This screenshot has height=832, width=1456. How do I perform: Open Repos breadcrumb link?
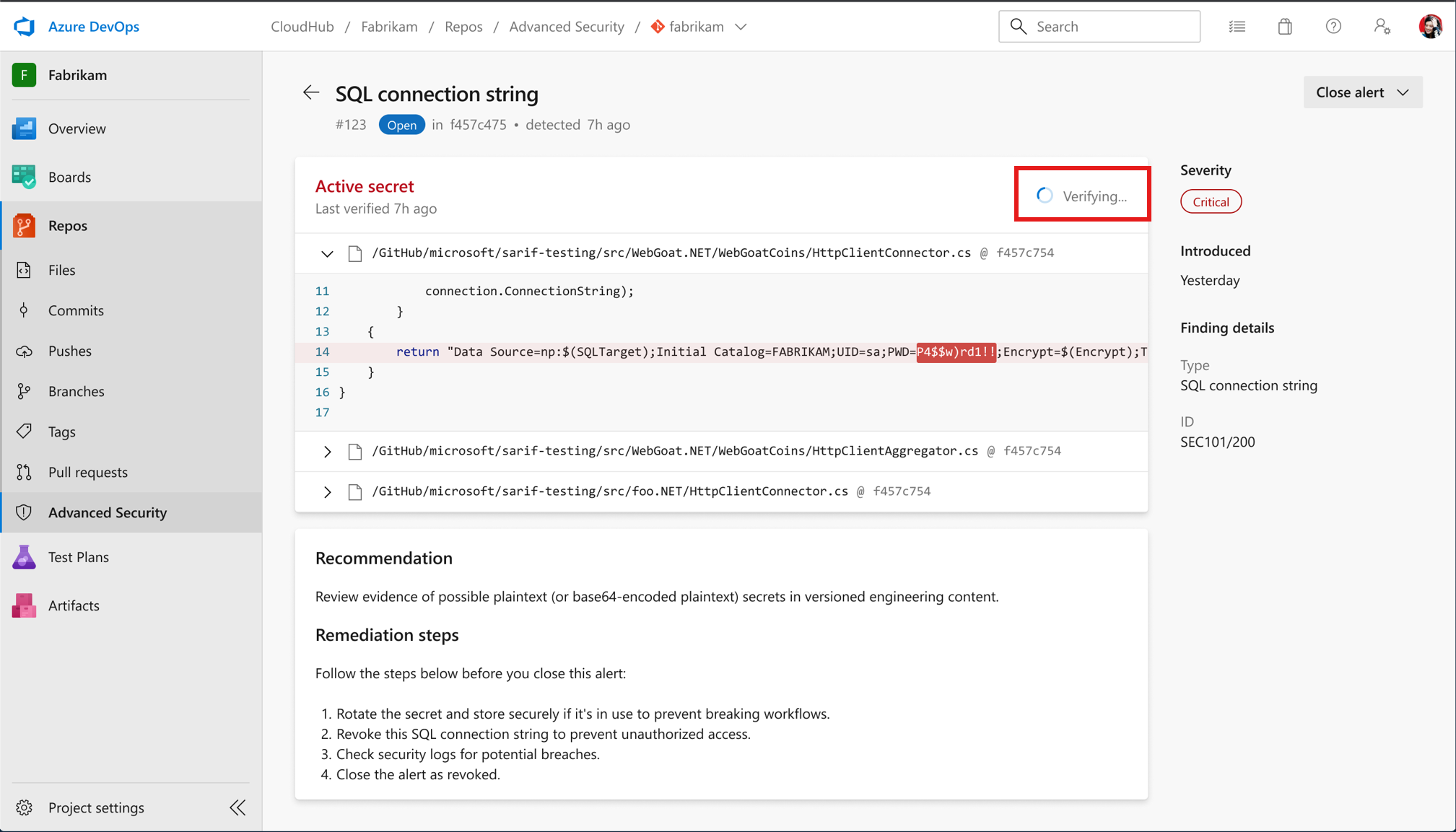point(463,27)
